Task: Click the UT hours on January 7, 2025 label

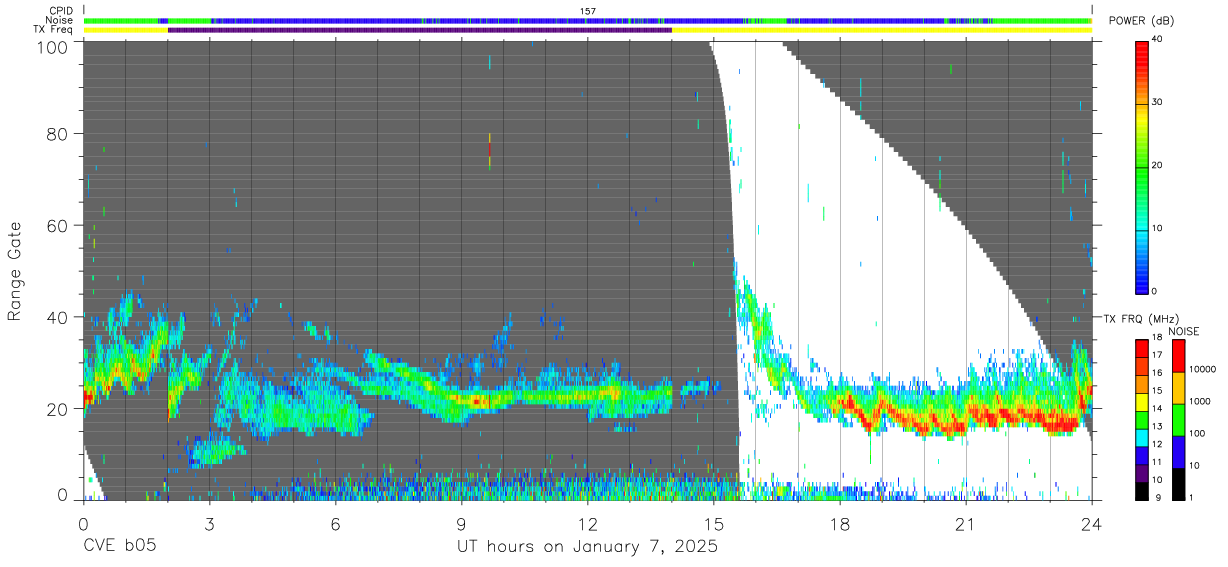Action: [587, 547]
